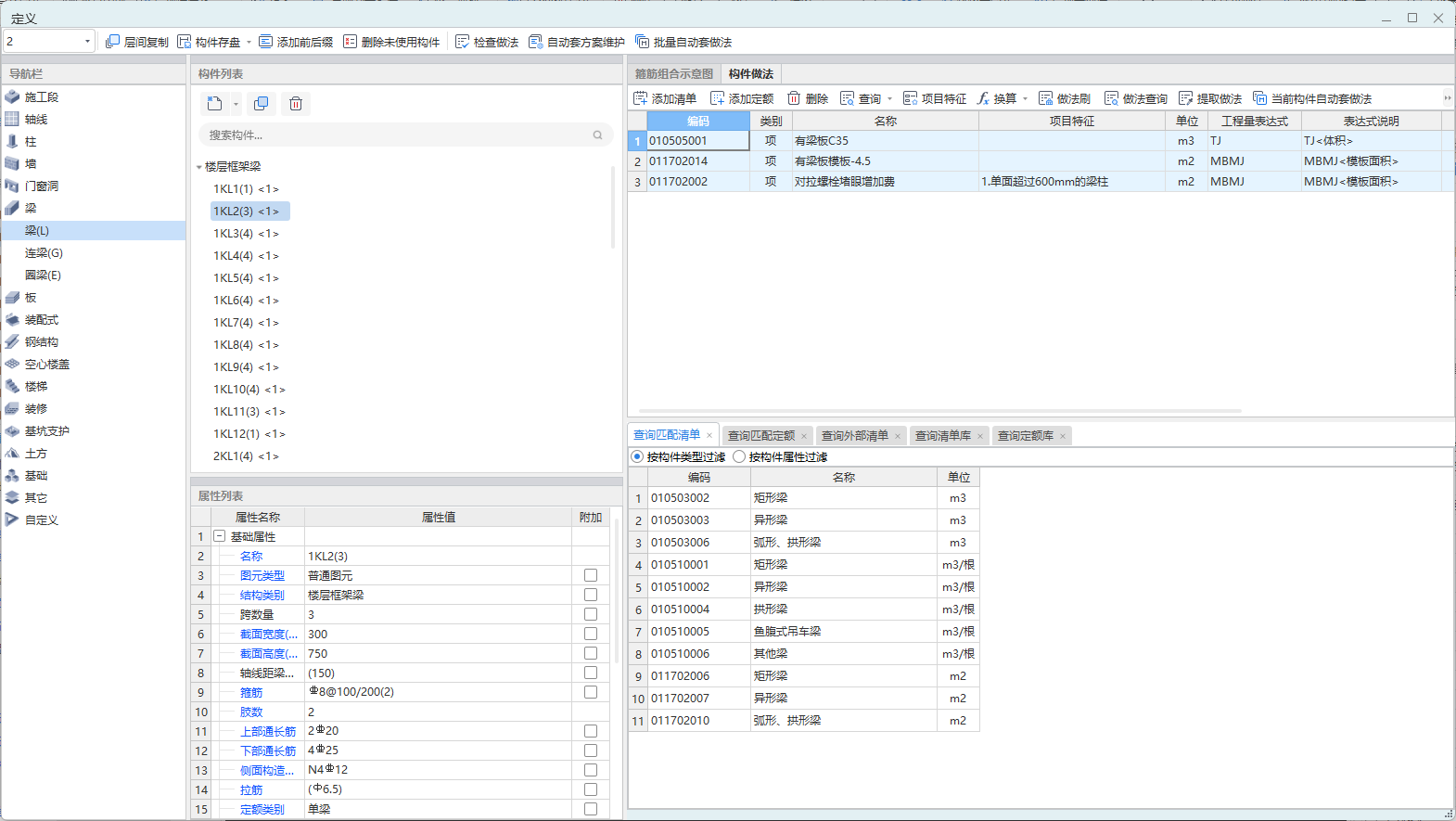The image size is (1456, 821).
Task: Click the 提取做法 toolbar item
Action: (x=1210, y=98)
